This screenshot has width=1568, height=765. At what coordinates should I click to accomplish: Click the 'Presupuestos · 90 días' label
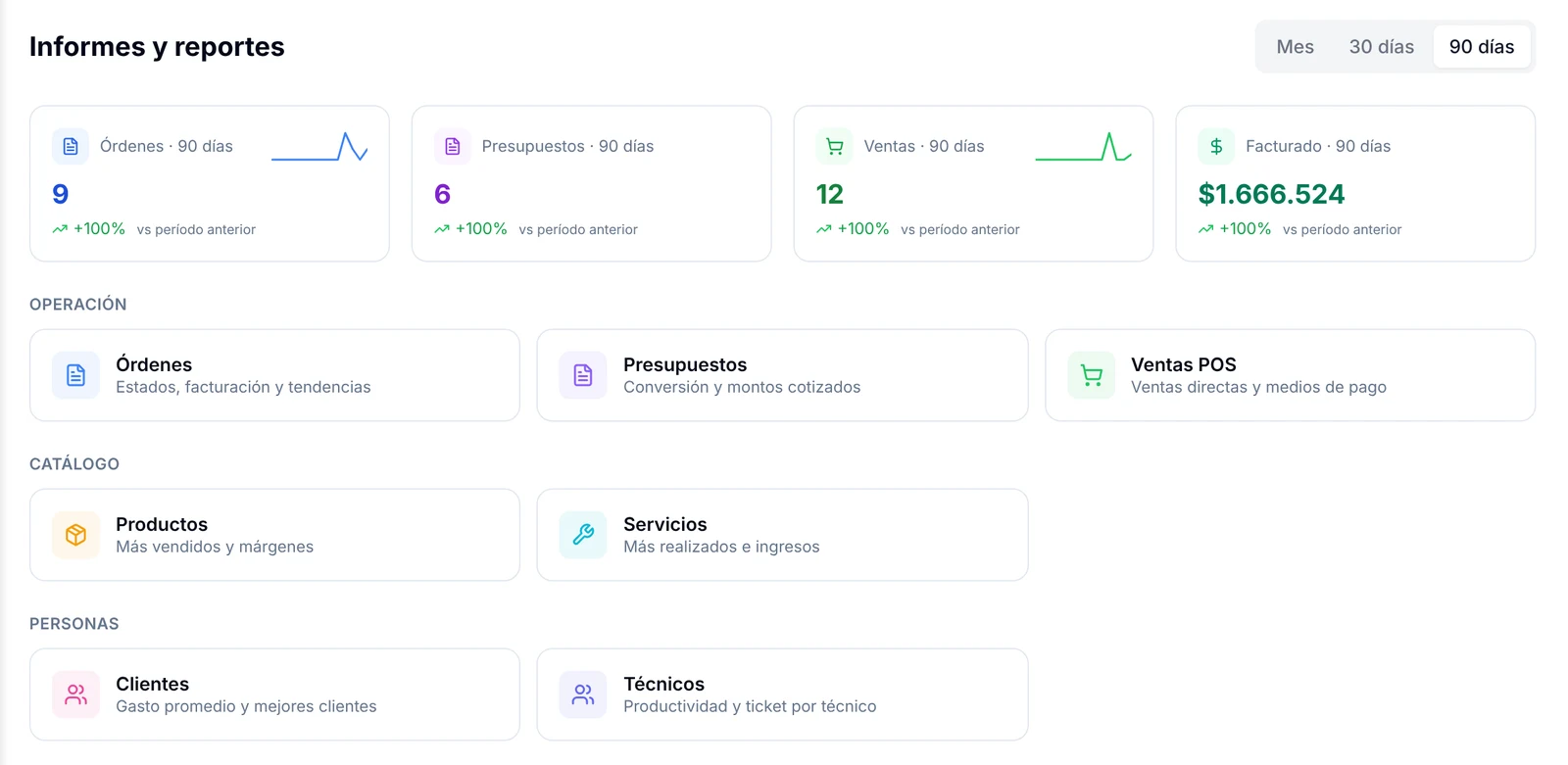[x=567, y=146]
